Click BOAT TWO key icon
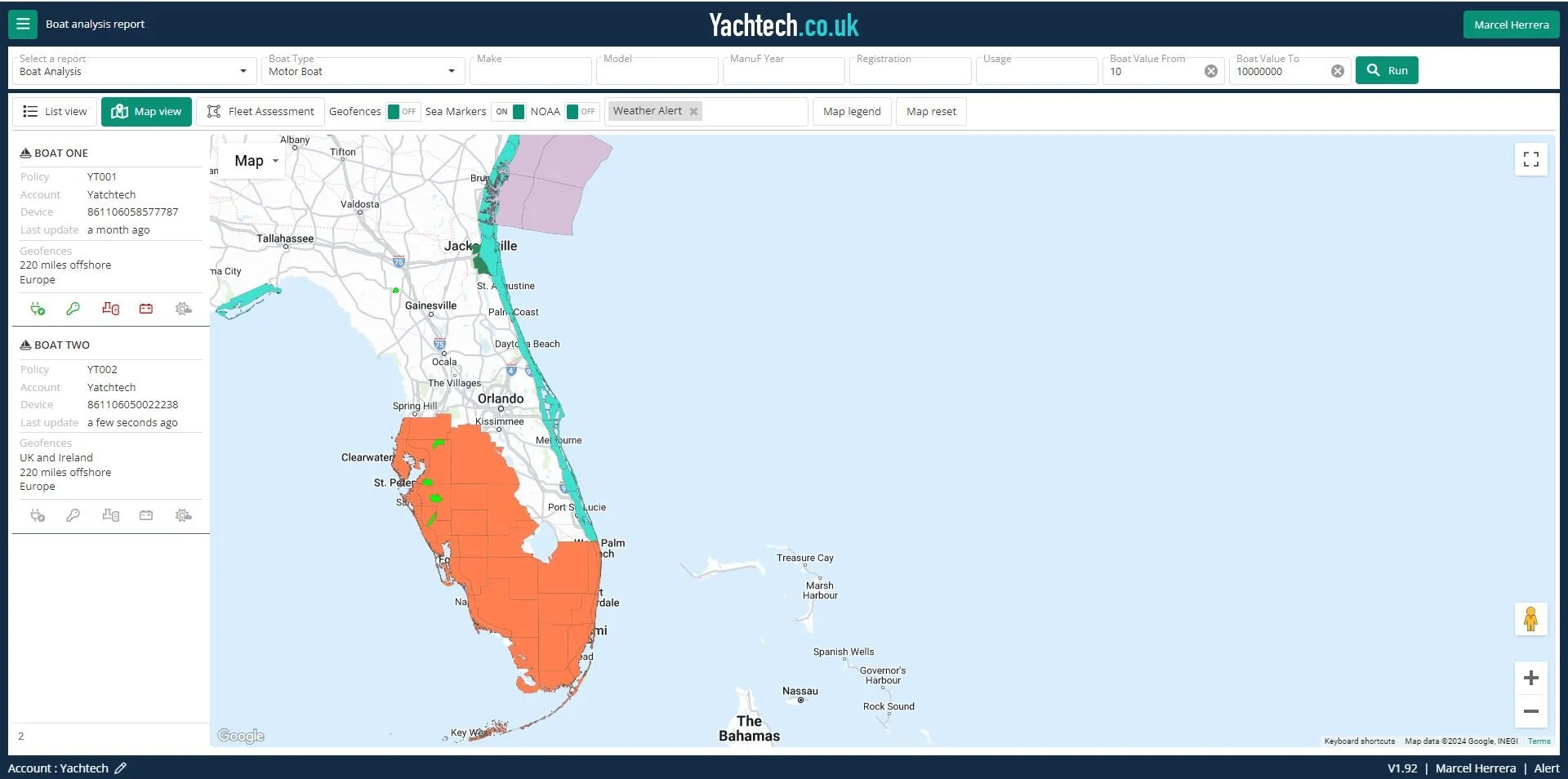The image size is (1568, 779). click(x=73, y=515)
